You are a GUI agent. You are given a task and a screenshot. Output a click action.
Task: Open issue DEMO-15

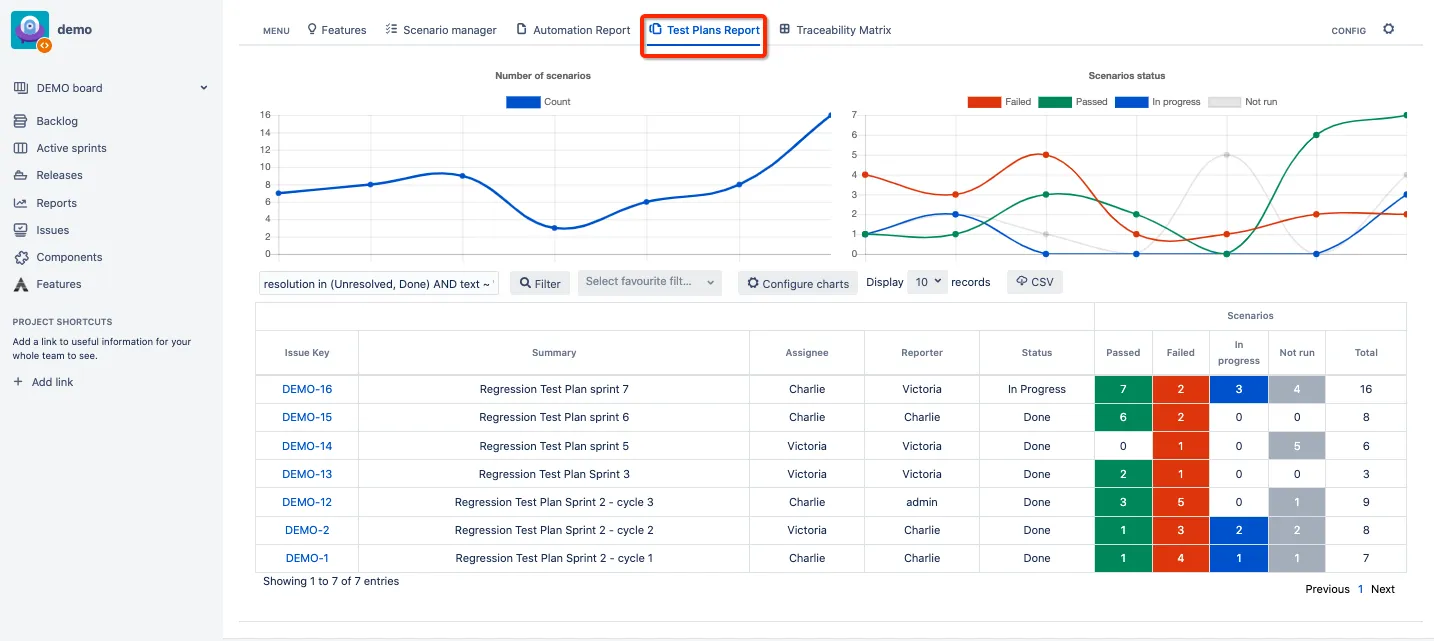tap(307, 417)
